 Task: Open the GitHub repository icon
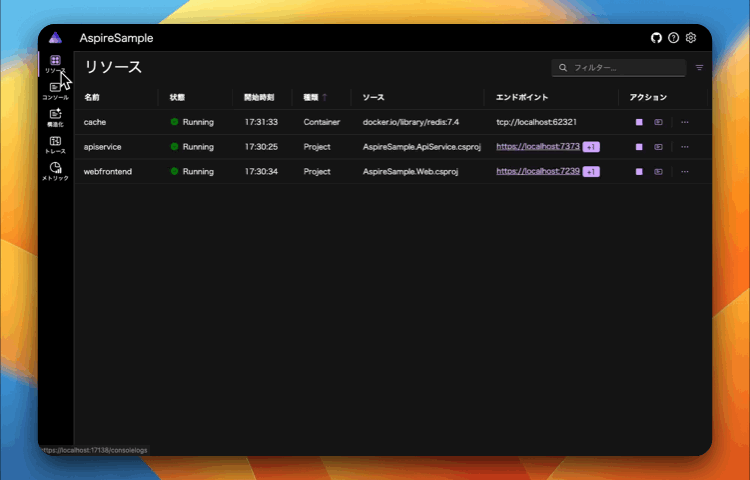[x=656, y=38]
